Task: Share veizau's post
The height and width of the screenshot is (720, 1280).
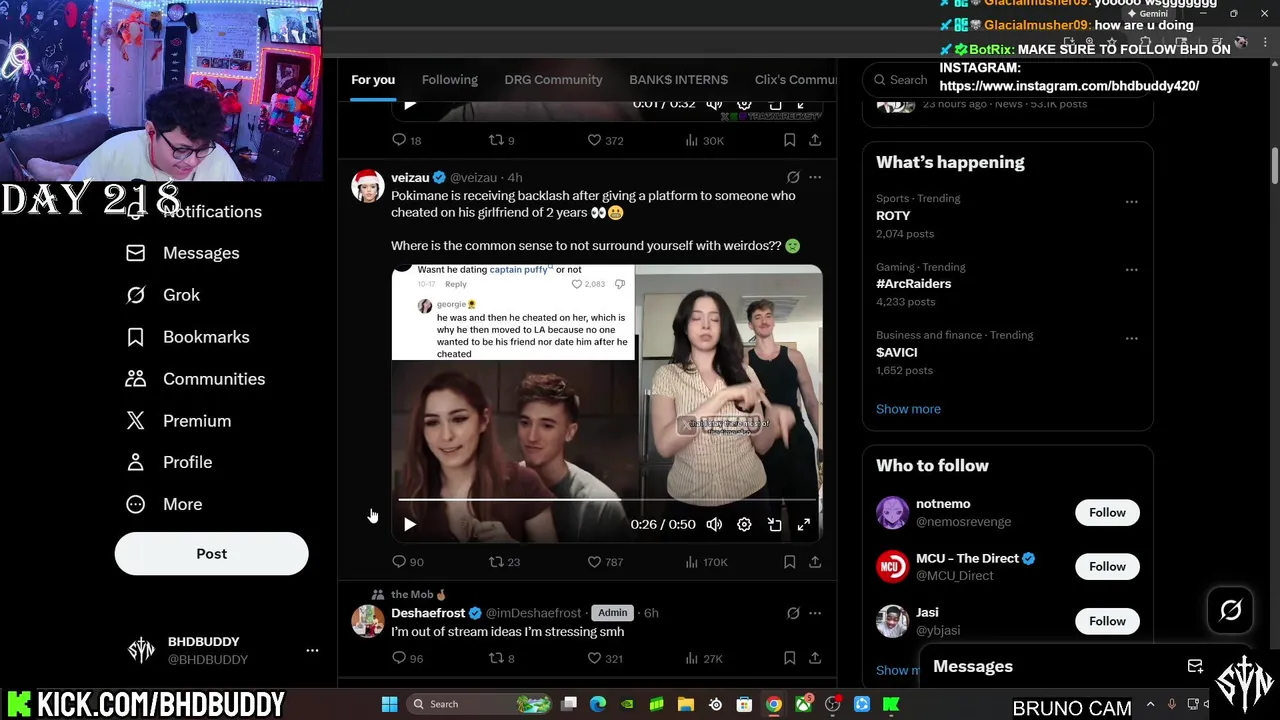Action: 815,562
